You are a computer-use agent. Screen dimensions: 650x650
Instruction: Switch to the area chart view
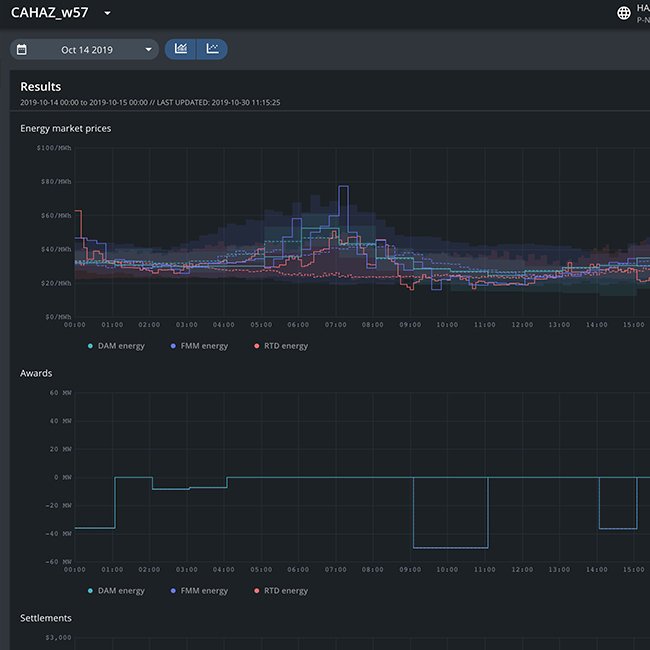180,49
